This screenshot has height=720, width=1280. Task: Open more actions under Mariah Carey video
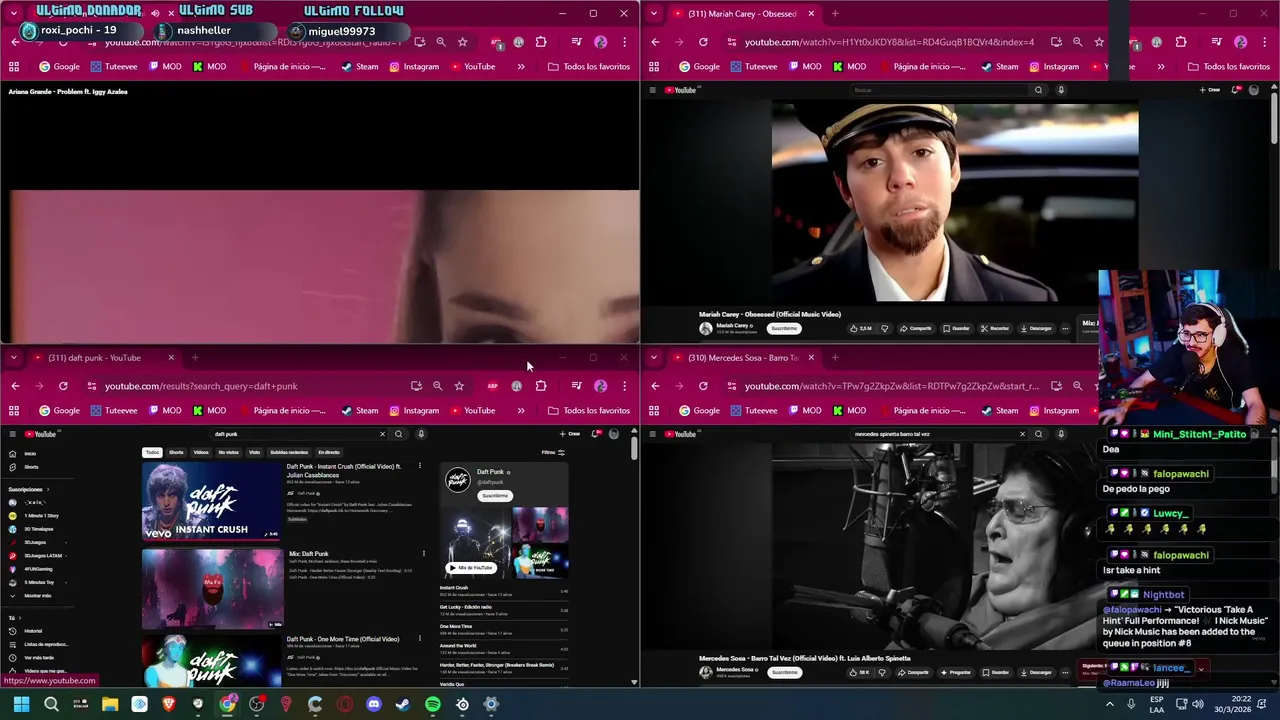tap(1065, 328)
